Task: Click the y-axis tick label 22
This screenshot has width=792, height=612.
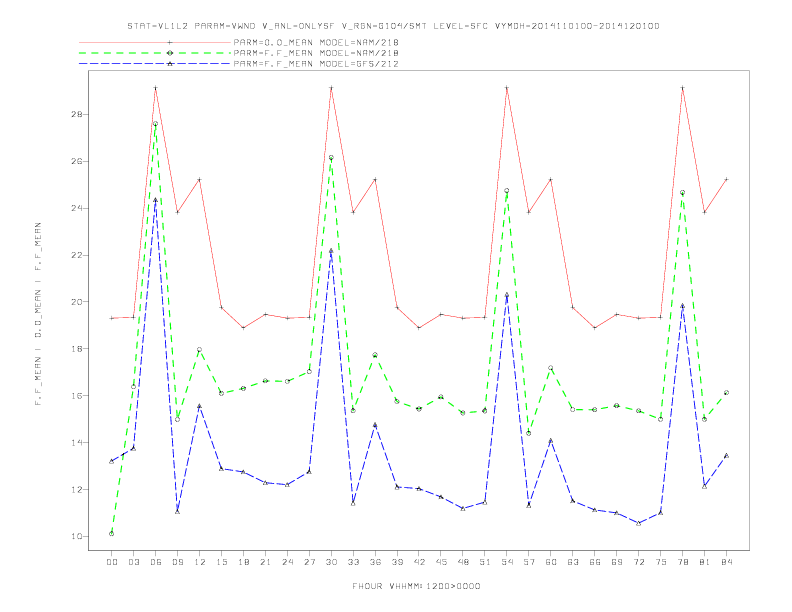Action: 77,255
